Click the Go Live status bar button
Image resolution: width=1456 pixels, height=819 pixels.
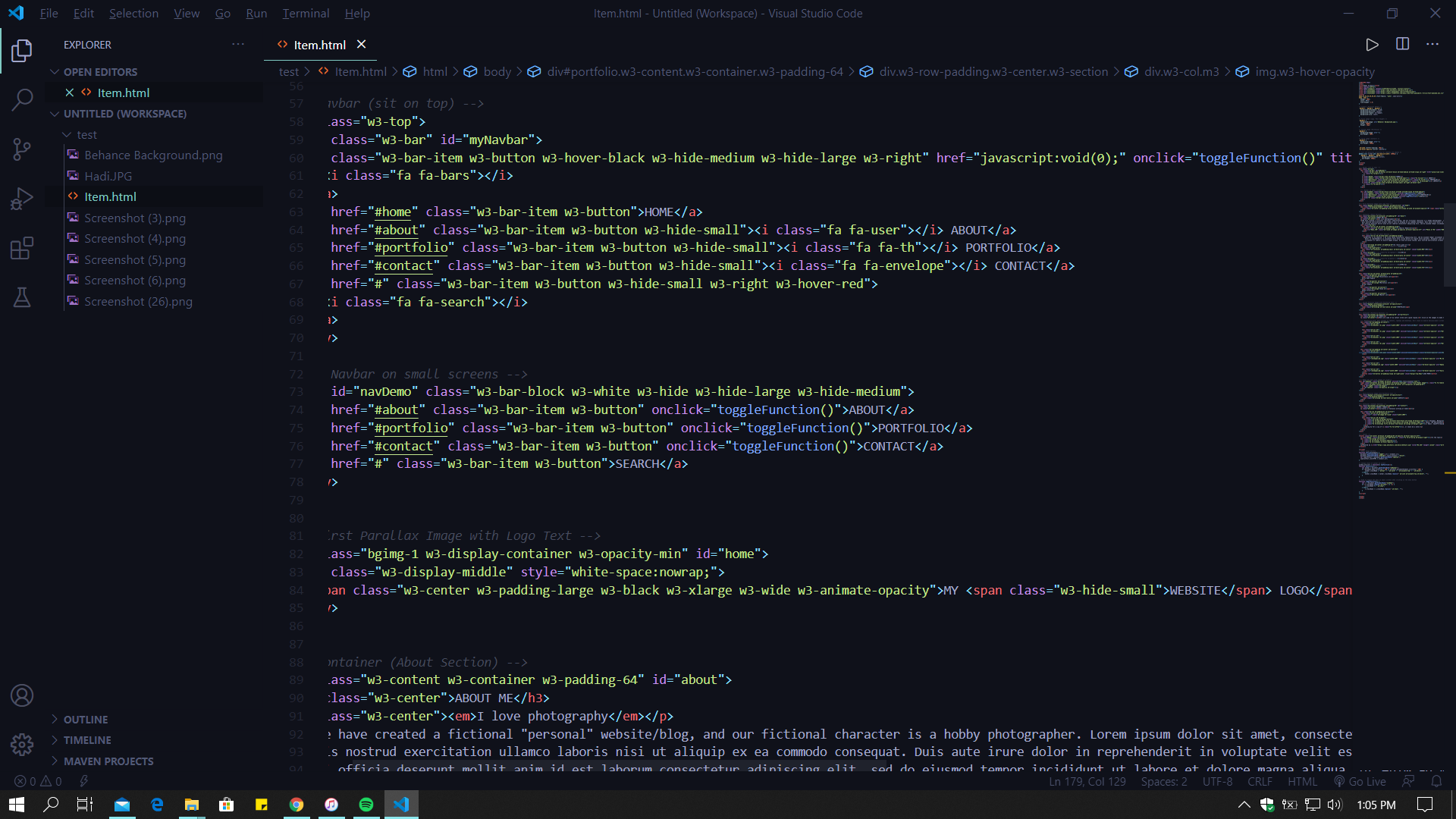tap(1360, 782)
